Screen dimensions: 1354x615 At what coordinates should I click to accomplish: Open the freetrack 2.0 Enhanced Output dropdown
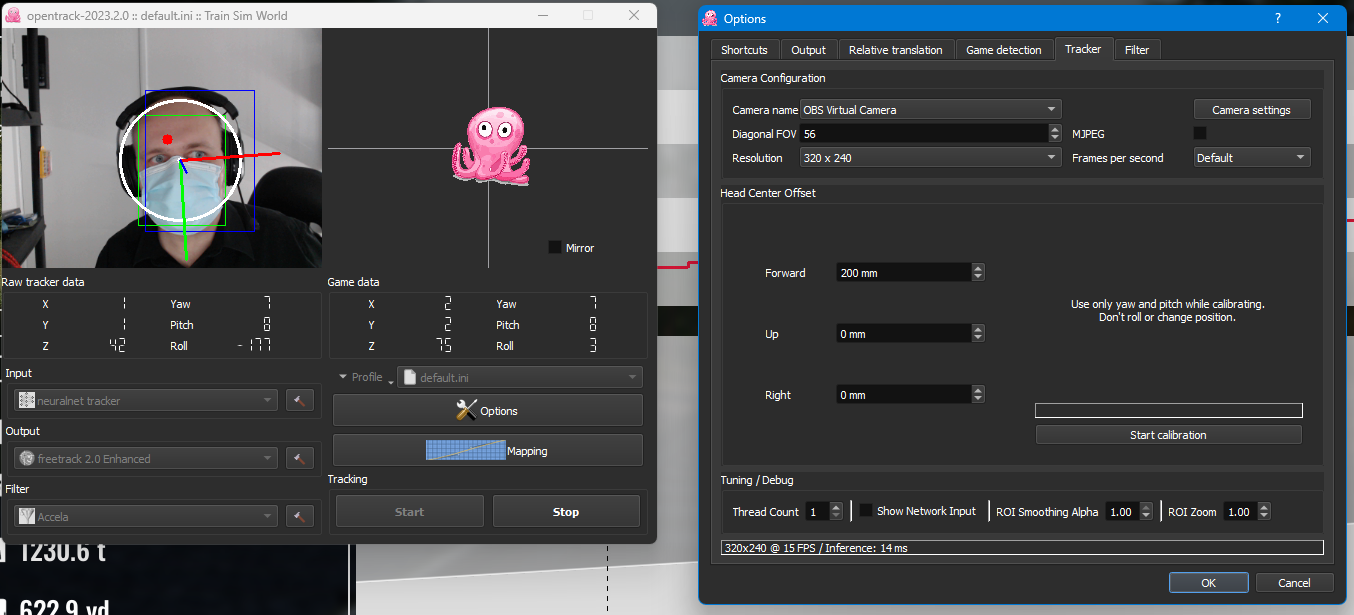click(x=146, y=458)
